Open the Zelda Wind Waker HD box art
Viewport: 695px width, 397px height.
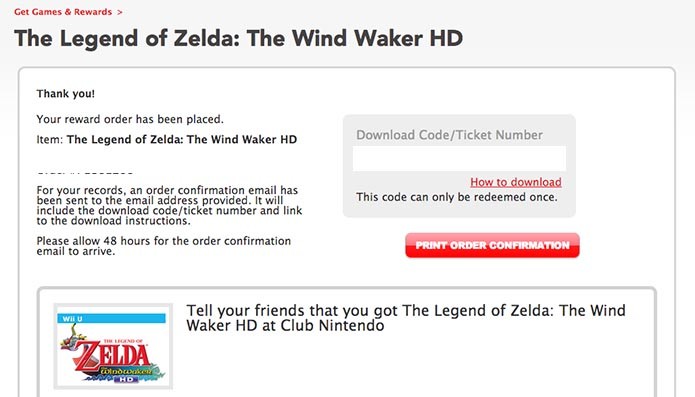(x=113, y=346)
